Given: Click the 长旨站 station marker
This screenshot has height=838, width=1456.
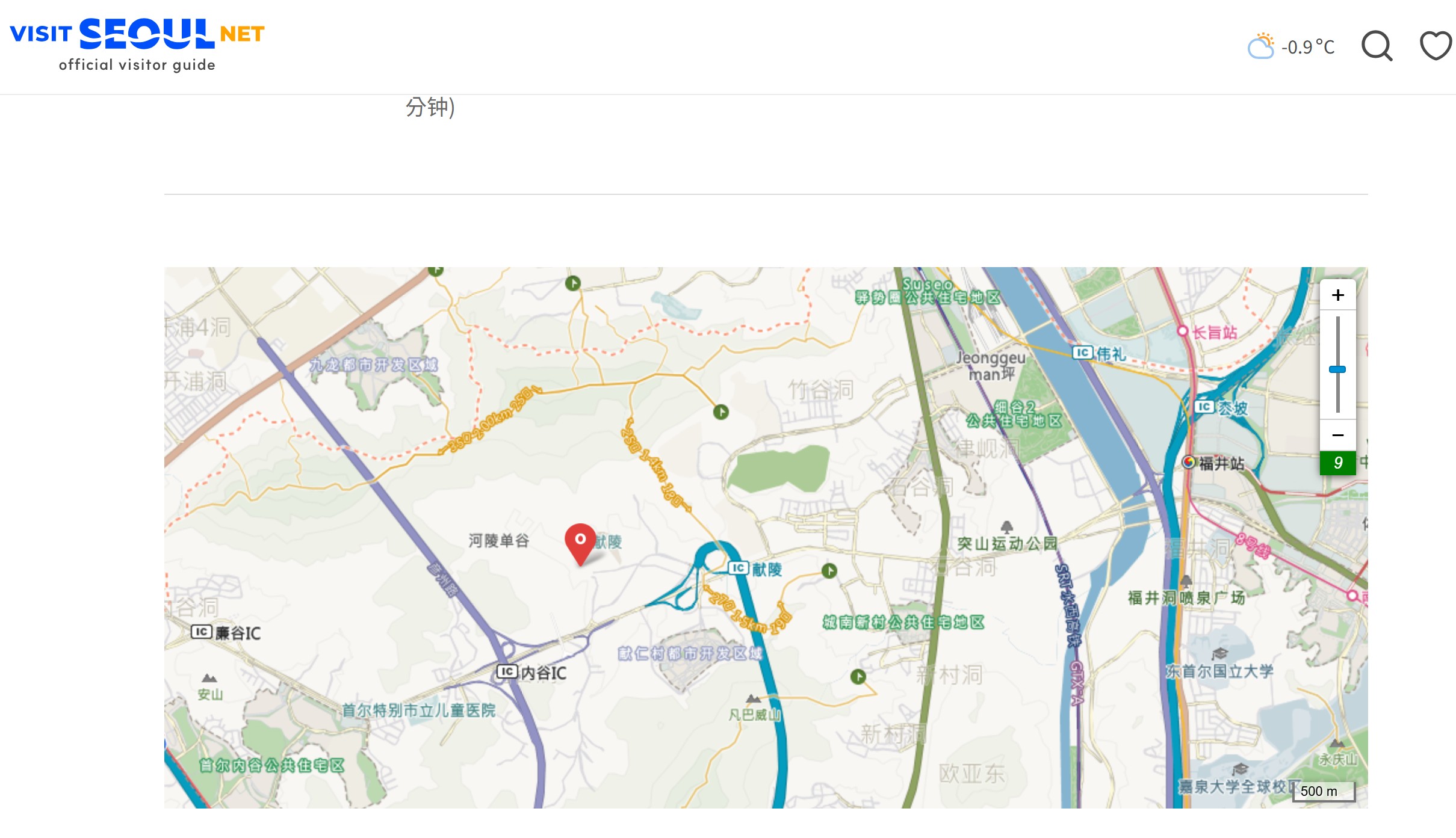Looking at the screenshot, I should 1182,331.
